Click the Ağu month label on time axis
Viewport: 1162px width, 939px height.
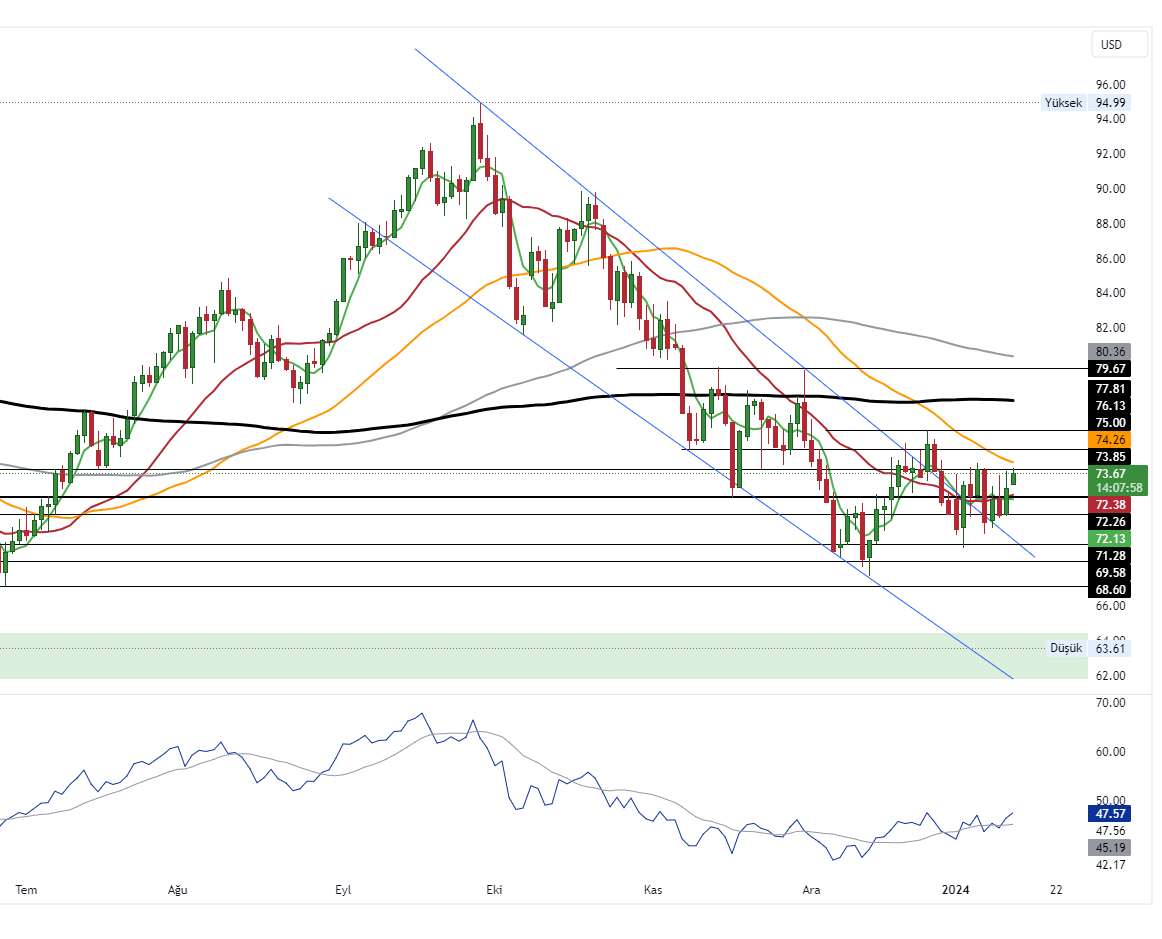[177, 889]
